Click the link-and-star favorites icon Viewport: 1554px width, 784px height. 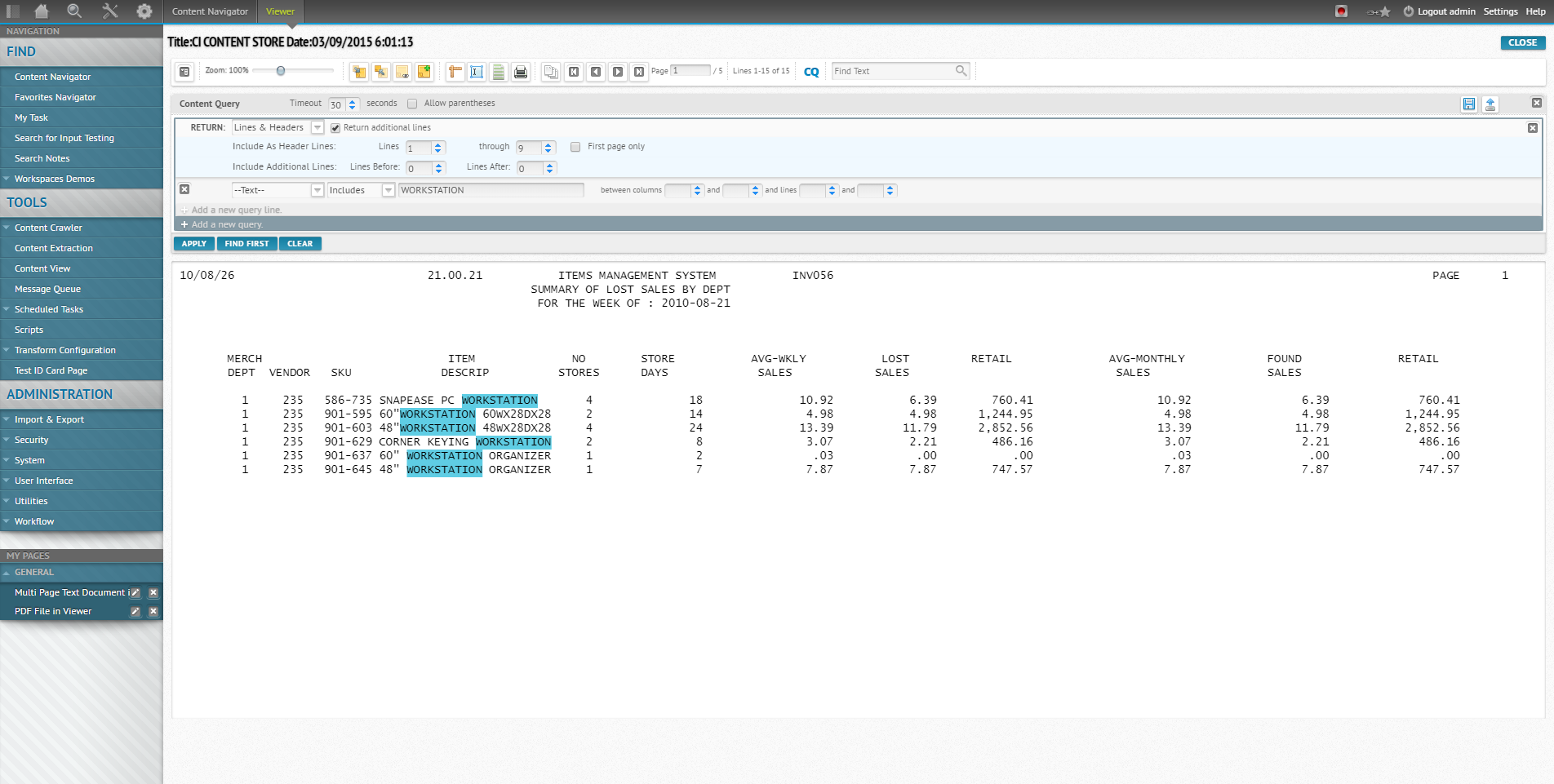point(1379,11)
